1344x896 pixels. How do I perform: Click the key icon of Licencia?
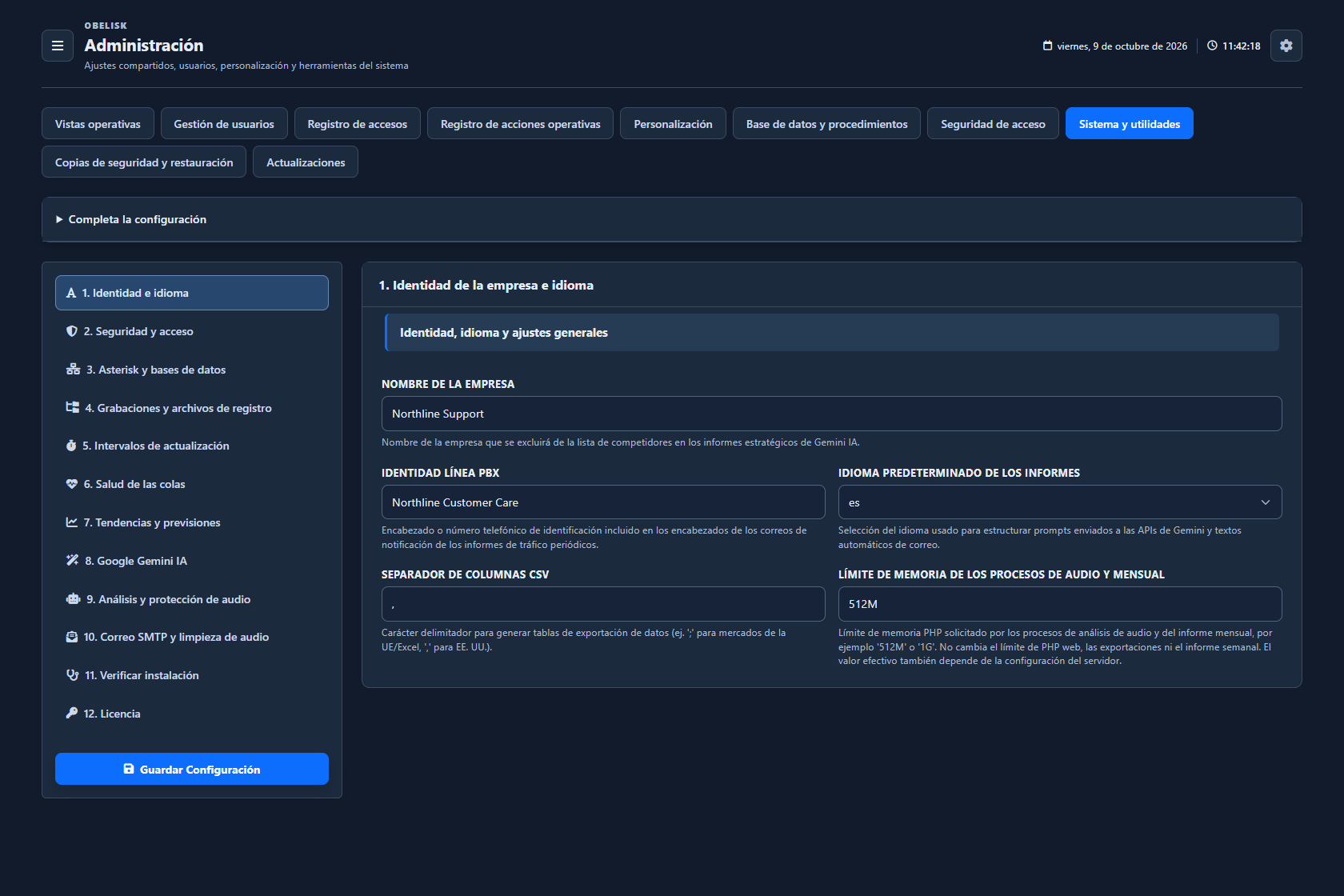(72, 714)
